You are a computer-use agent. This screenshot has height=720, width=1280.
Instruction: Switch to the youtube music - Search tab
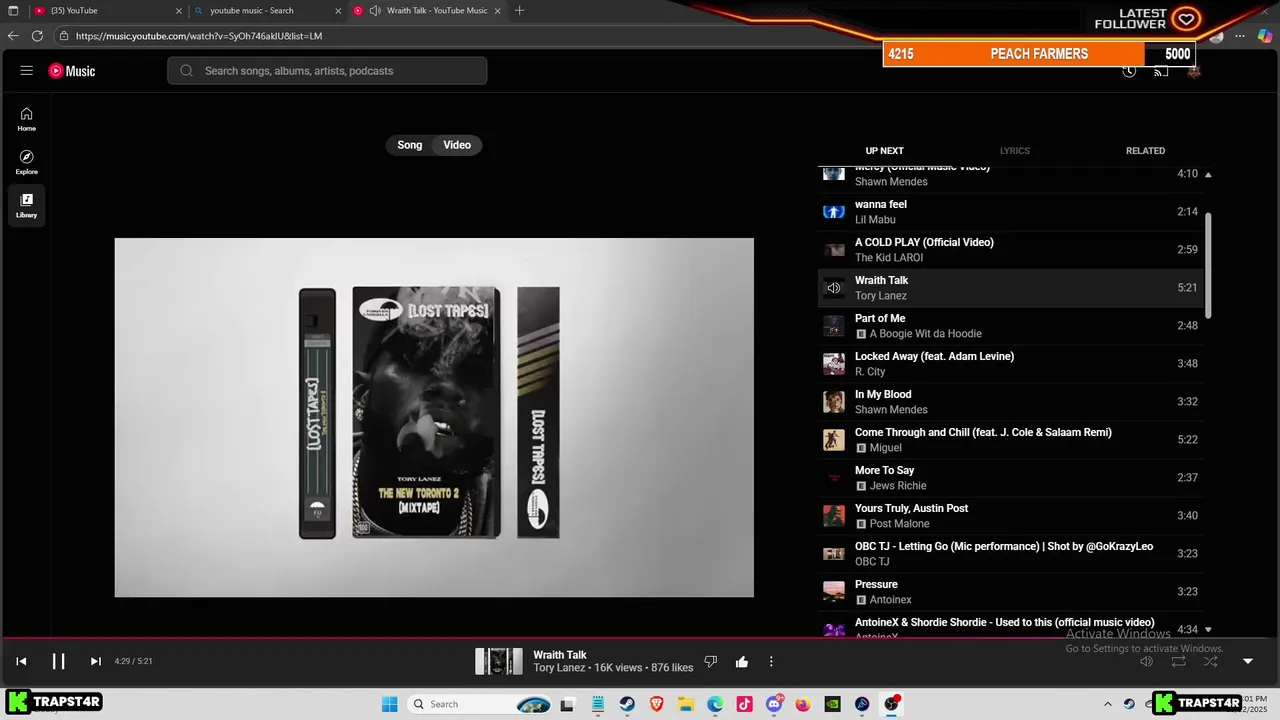pyautogui.click(x=267, y=11)
